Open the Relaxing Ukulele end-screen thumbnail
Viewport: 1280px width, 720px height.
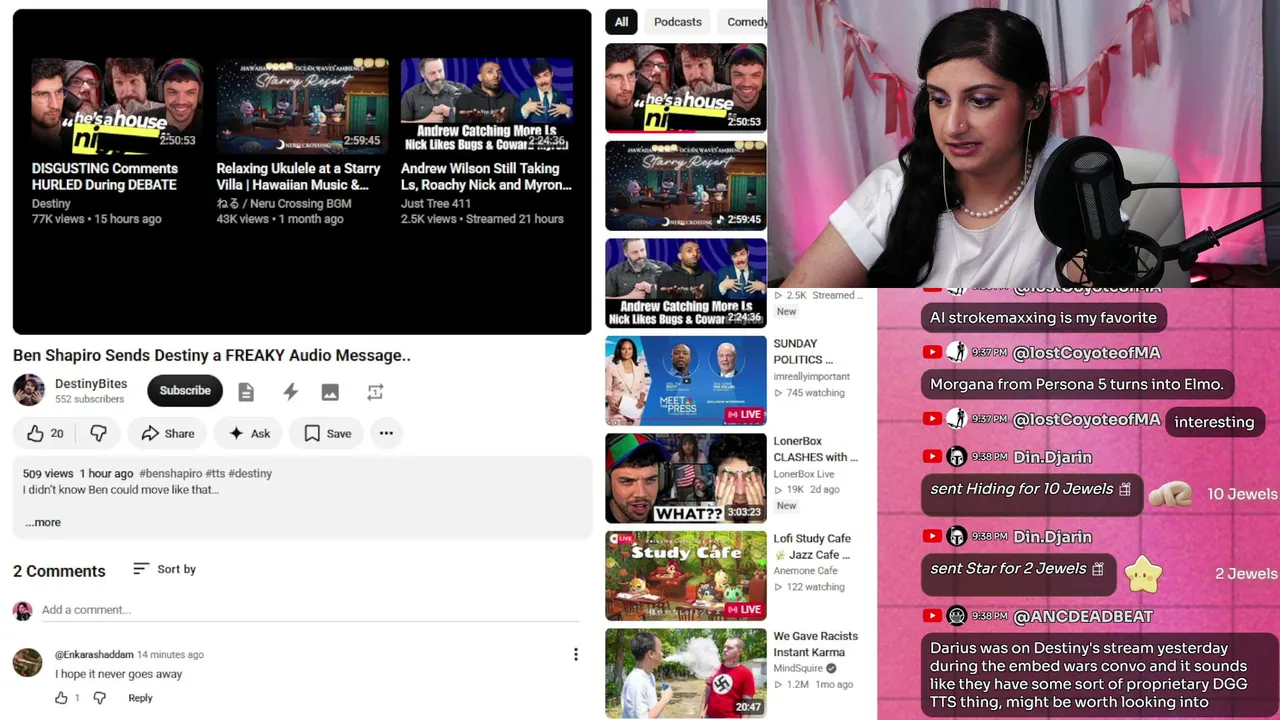[302, 105]
